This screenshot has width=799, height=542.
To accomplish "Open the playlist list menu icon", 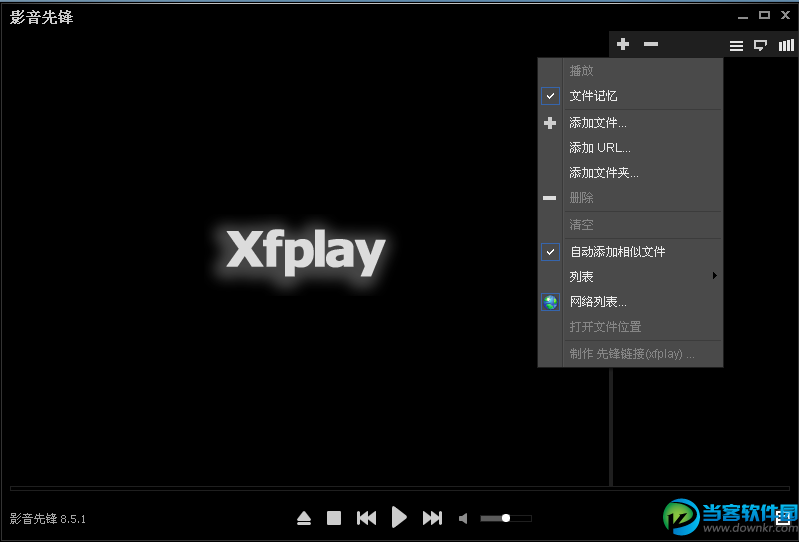I will [736, 46].
